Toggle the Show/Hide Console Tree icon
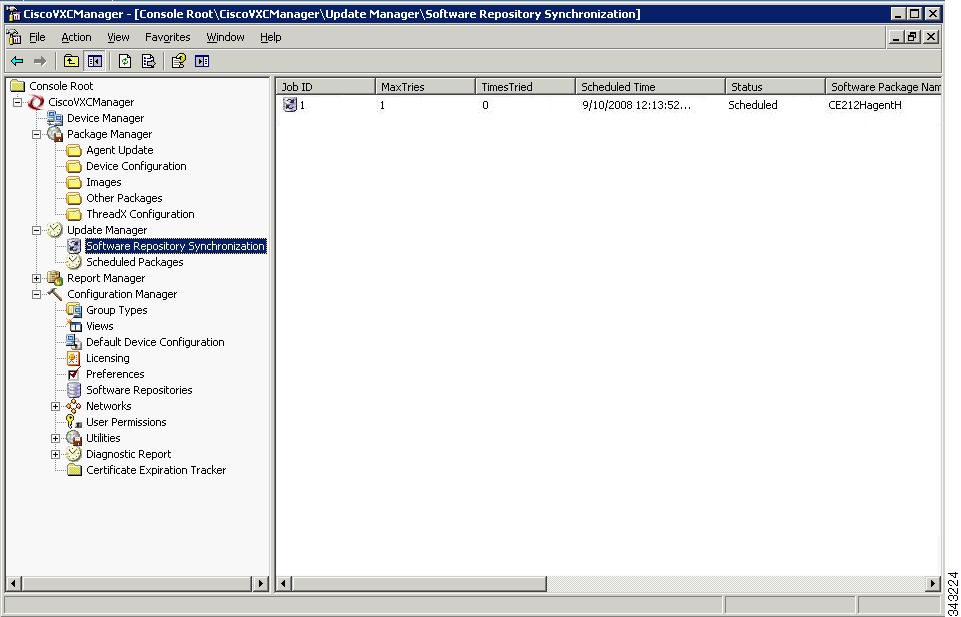961x617 pixels. click(94, 61)
